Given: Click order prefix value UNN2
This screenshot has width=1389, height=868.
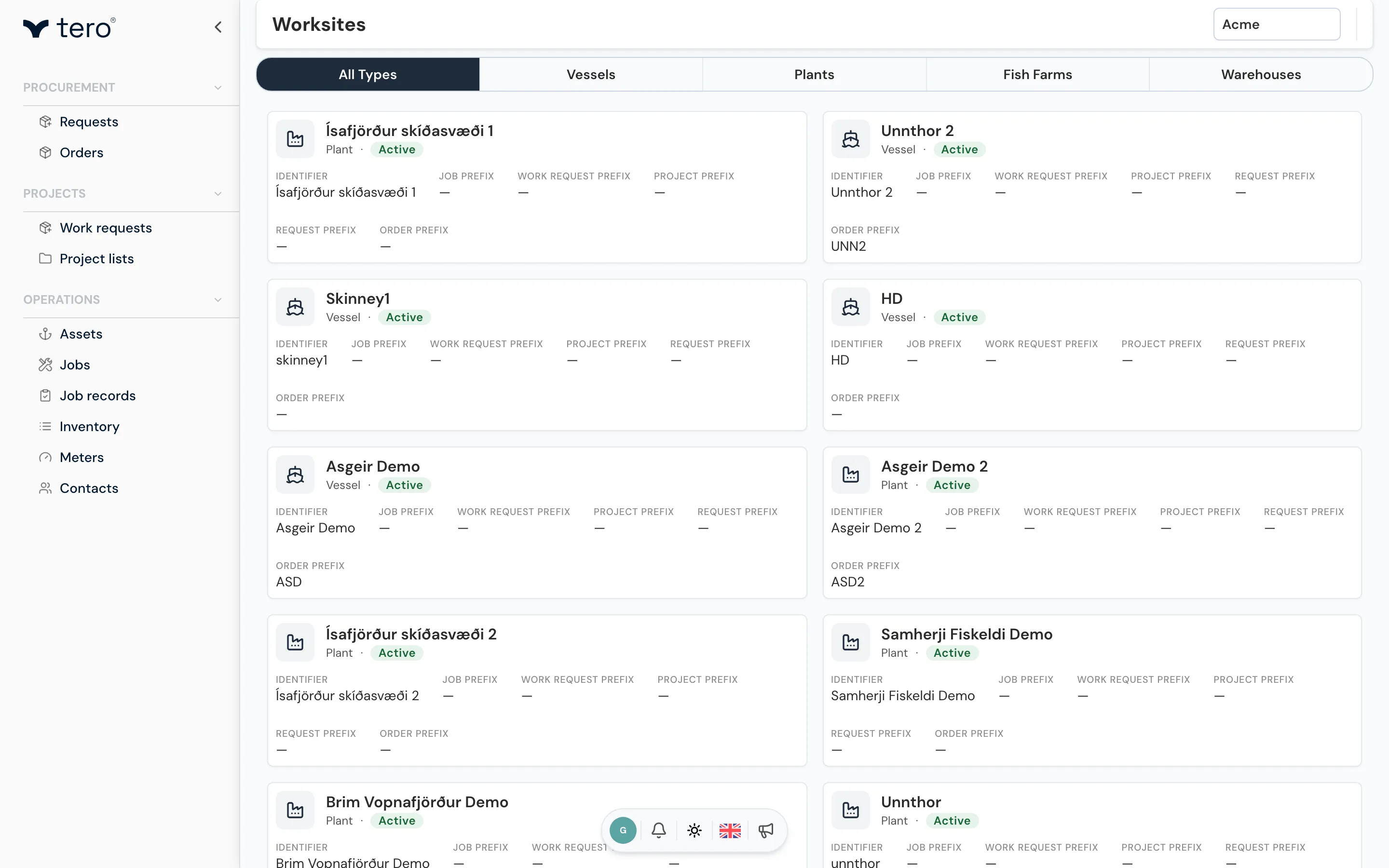Looking at the screenshot, I should click(848, 246).
